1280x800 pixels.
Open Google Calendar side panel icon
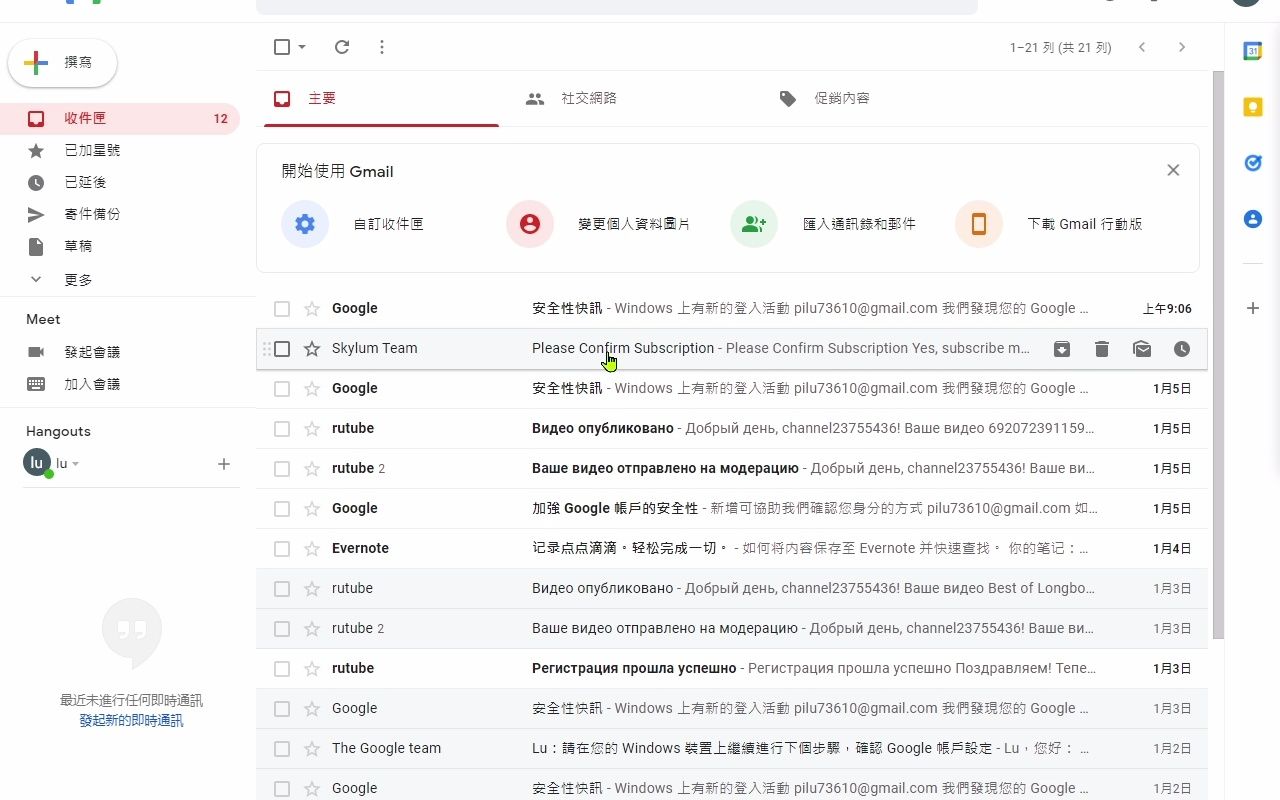coord(1252,51)
